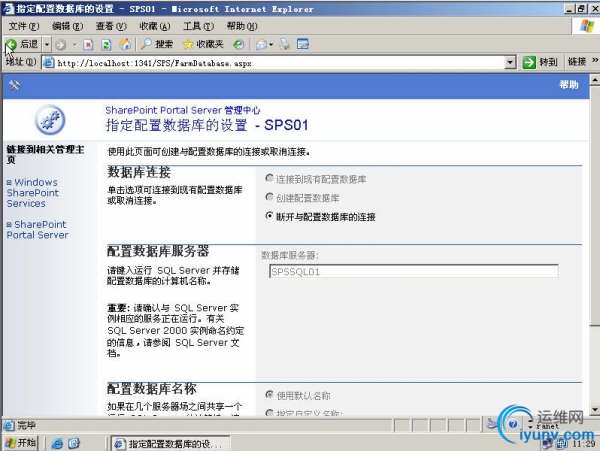Image resolution: width=600 pixels, height=451 pixels.
Task: Click the 数据库连接 section heading
Action: [139, 173]
